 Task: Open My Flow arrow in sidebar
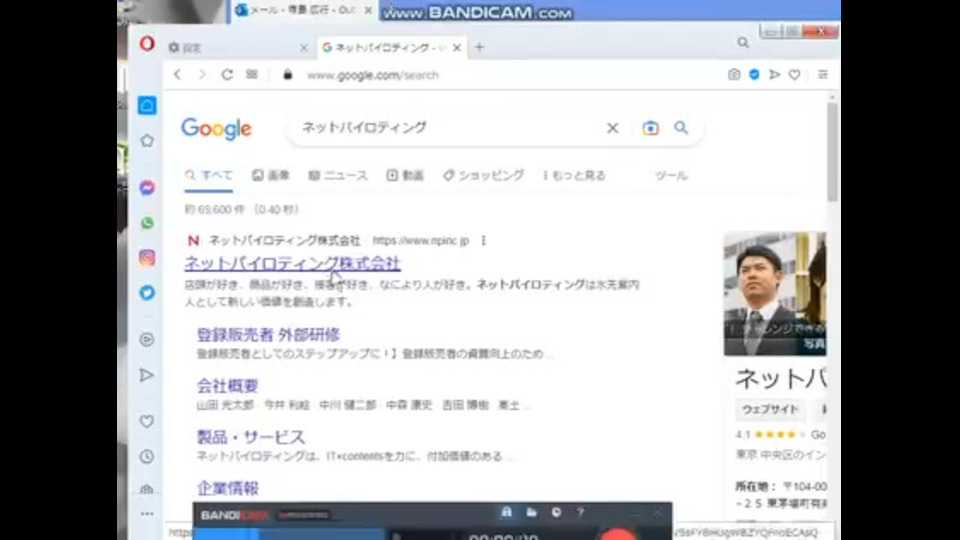147,375
